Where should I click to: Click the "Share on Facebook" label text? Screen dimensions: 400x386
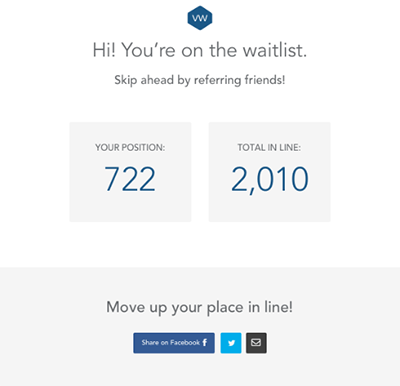click(171, 342)
